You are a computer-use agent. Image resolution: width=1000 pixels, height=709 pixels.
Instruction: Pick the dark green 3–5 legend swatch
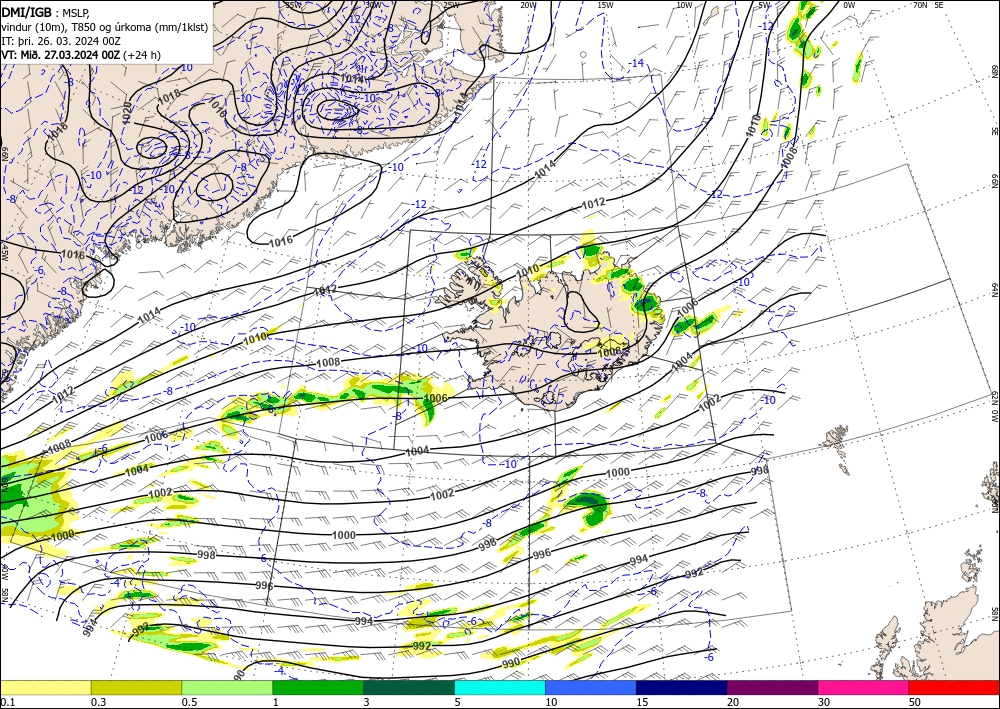[x=409, y=687]
